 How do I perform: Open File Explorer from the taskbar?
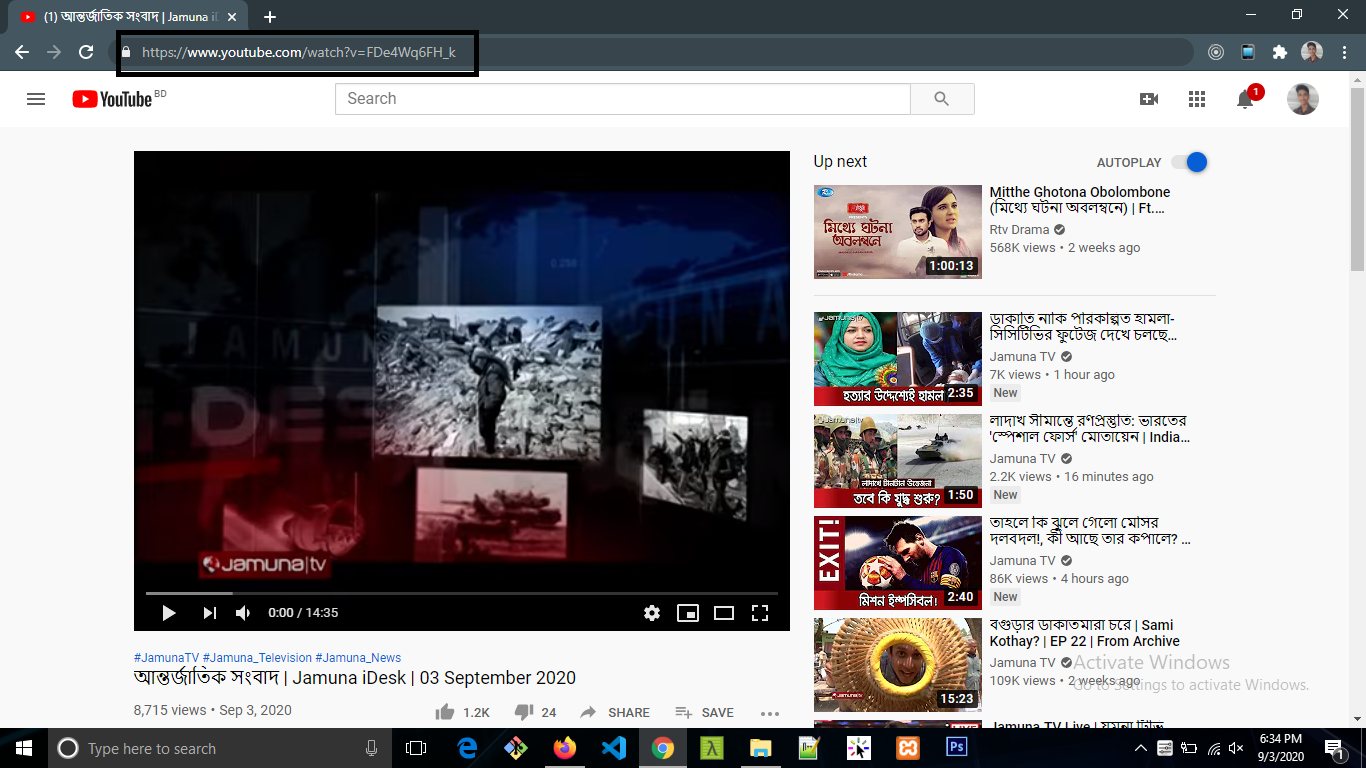pyautogui.click(x=761, y=748)
